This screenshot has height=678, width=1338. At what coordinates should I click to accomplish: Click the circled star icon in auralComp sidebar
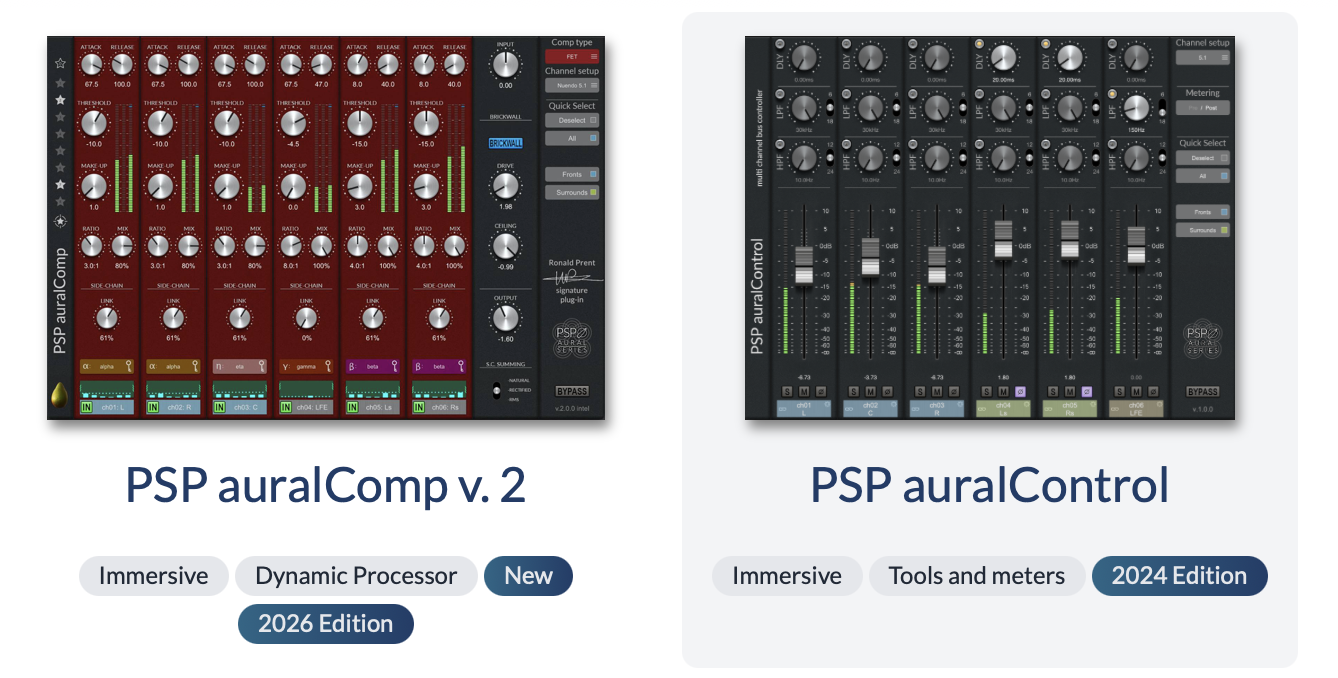(x=60, y=222)
